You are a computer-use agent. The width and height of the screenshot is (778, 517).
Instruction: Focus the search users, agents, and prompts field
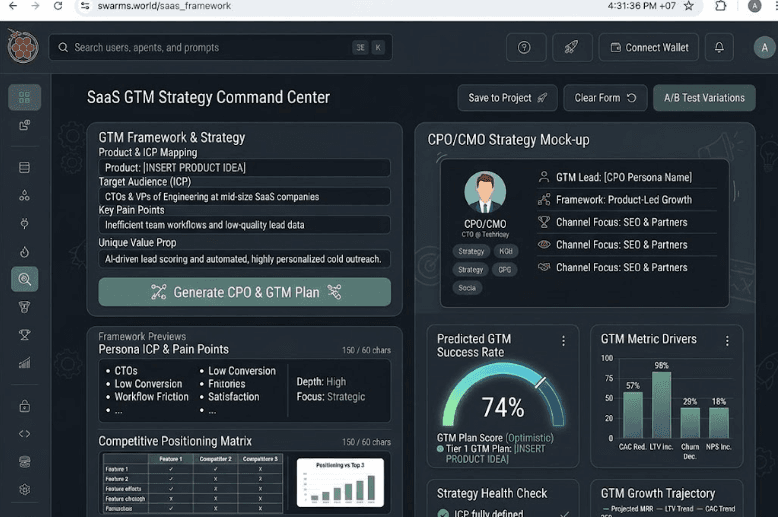220,48
